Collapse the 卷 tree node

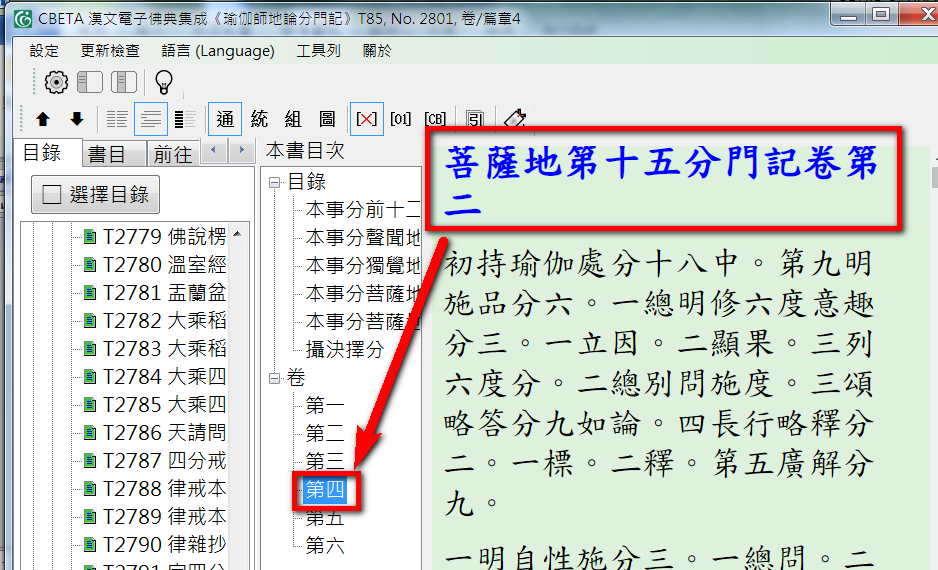click(x=275, y=379)
